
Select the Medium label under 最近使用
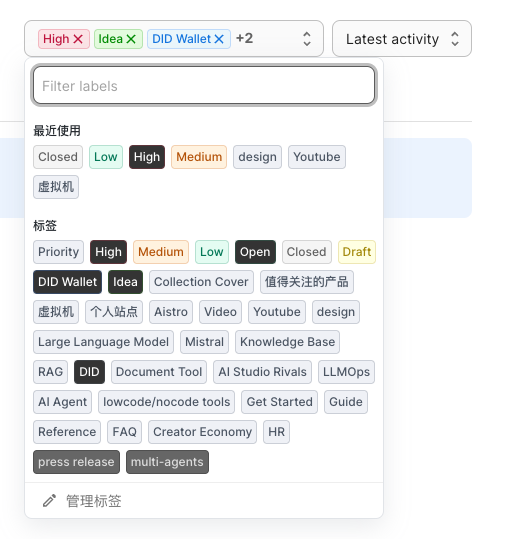tap(199, 157)
